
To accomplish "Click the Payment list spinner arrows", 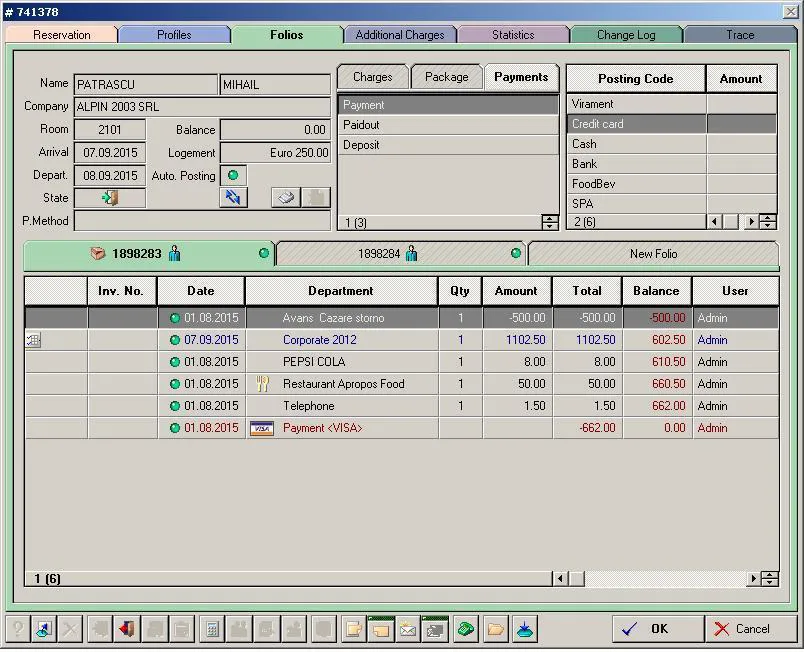I will click(550, 222).
